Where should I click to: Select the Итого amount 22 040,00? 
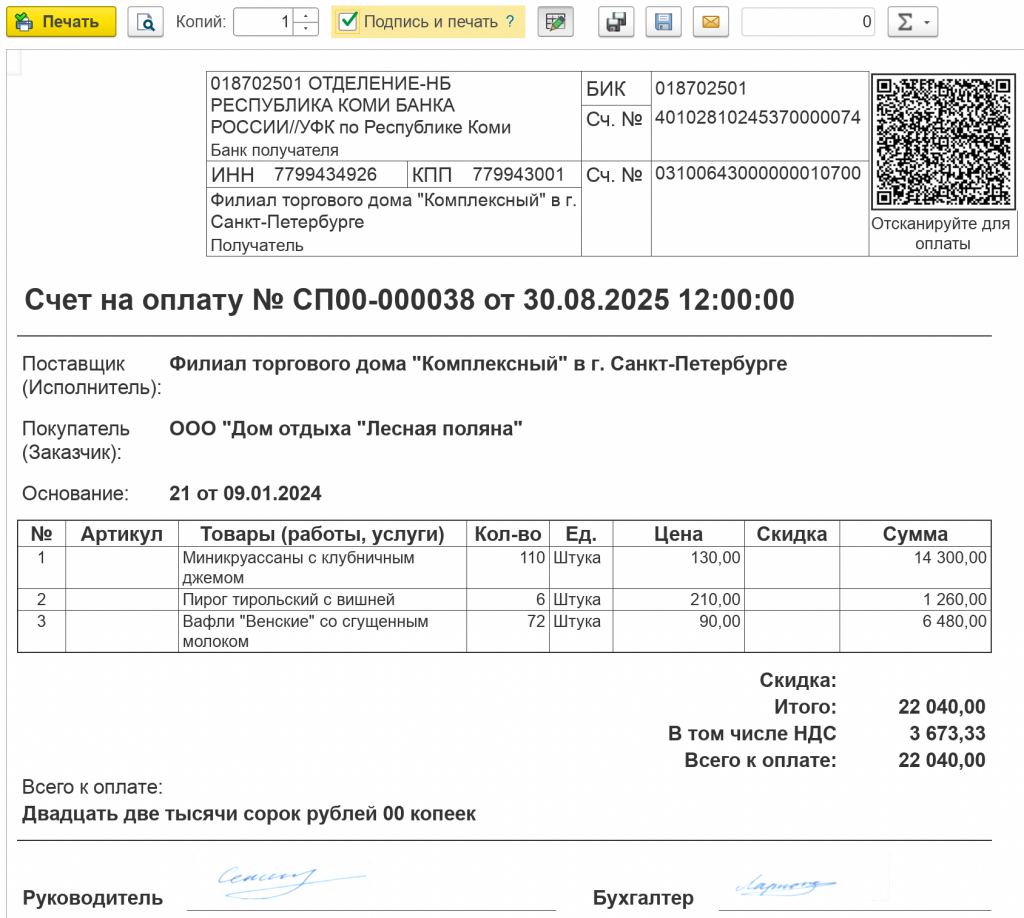pyautogui.click(x=941, y=706)
